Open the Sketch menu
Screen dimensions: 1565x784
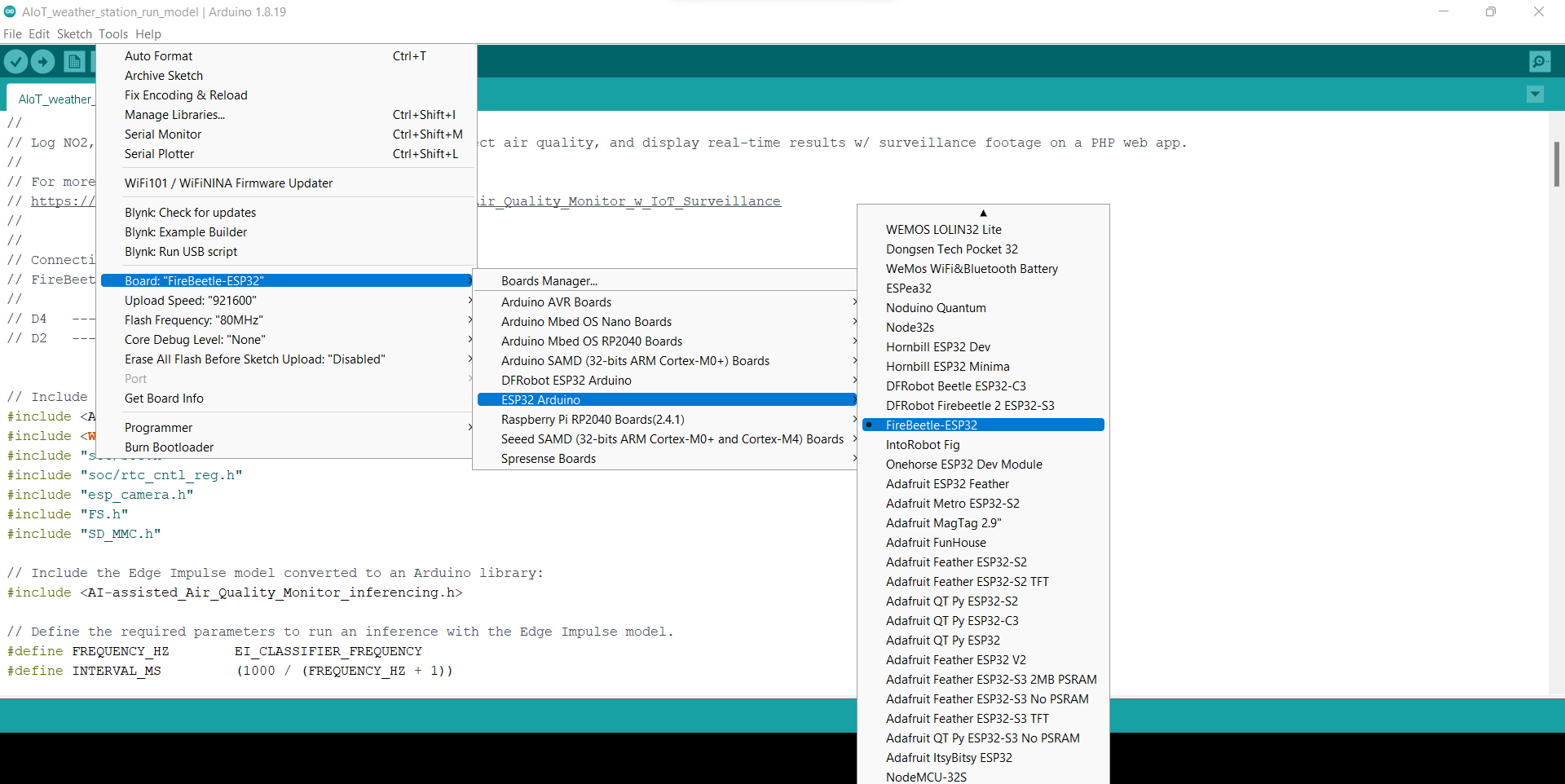tap(74, 34)
